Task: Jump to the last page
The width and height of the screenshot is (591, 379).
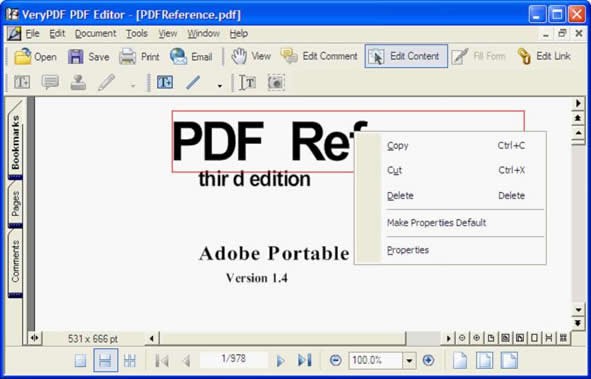Action: coord(305,361)
